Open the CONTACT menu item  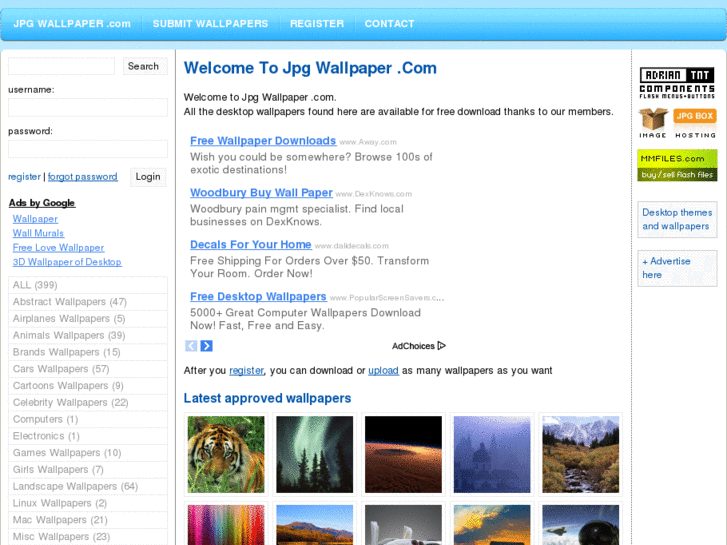389,24
